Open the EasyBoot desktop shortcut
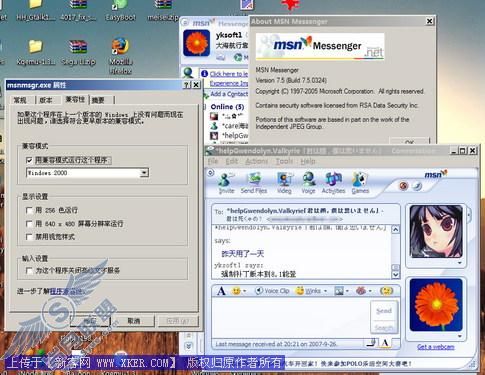The width and height of the screenshot is (485, 375). point(120,10)
